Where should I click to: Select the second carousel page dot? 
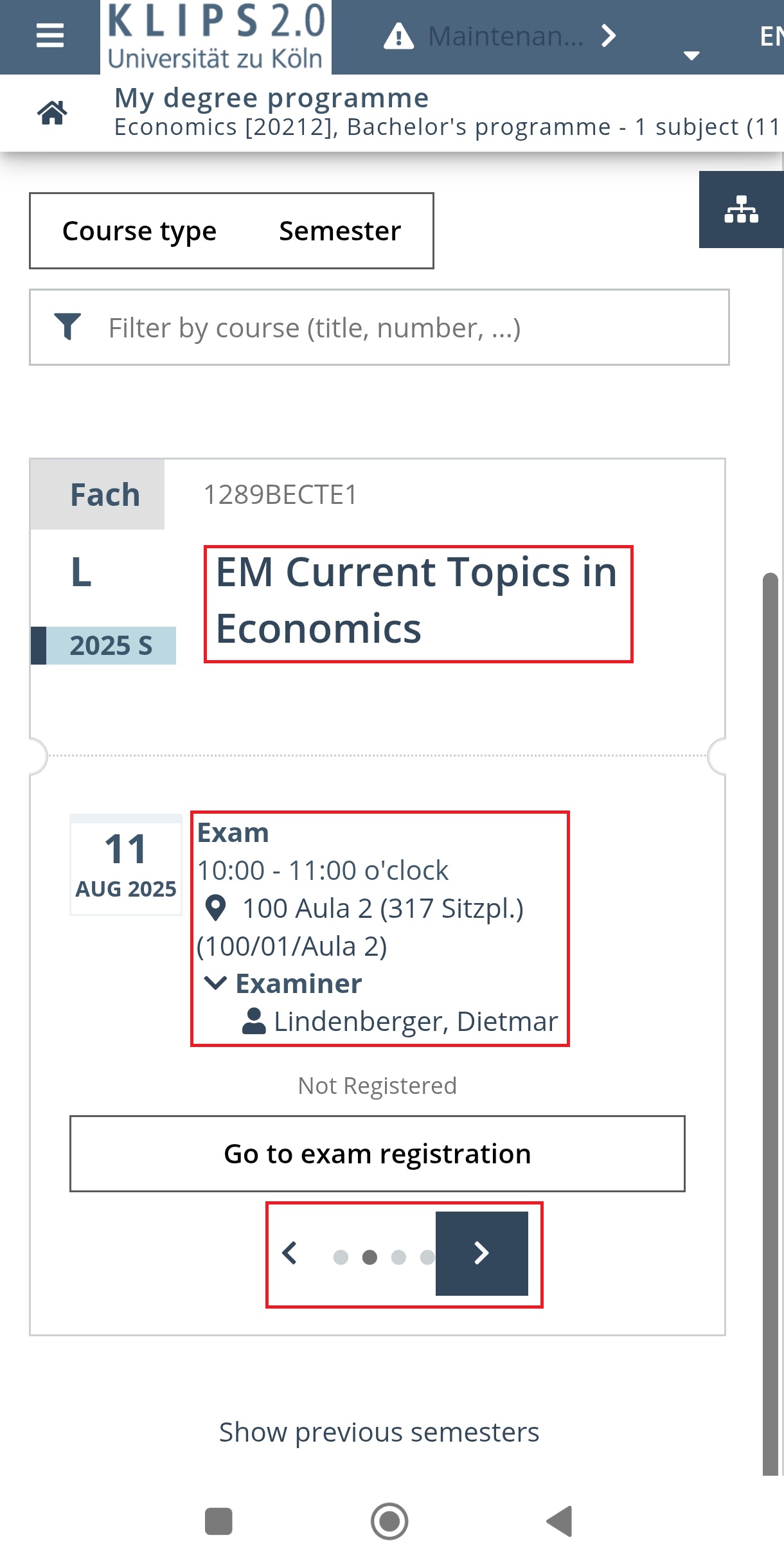click(x=370, y=1257)
